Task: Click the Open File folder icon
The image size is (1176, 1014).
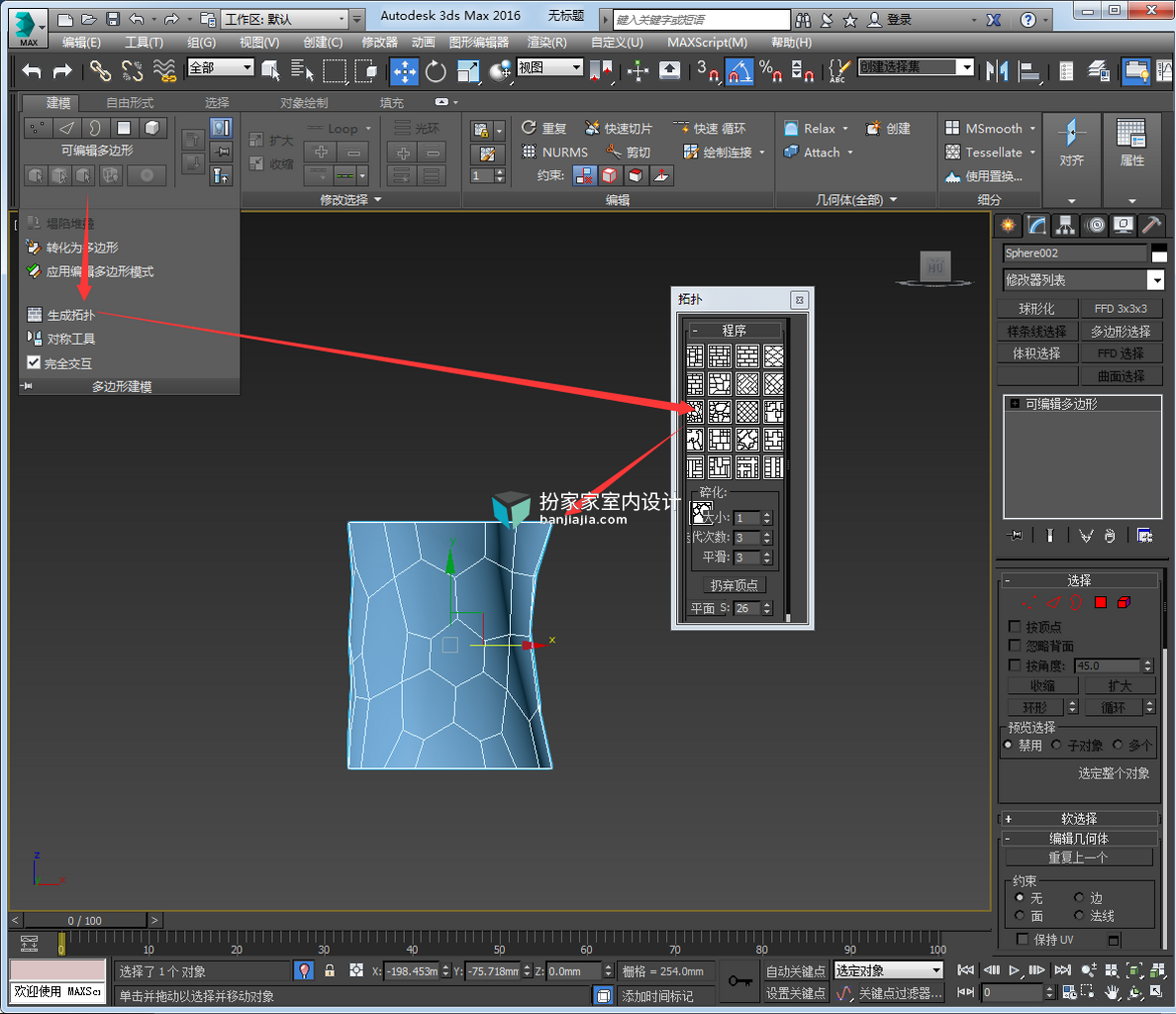Action: click(x=88, y=19)
